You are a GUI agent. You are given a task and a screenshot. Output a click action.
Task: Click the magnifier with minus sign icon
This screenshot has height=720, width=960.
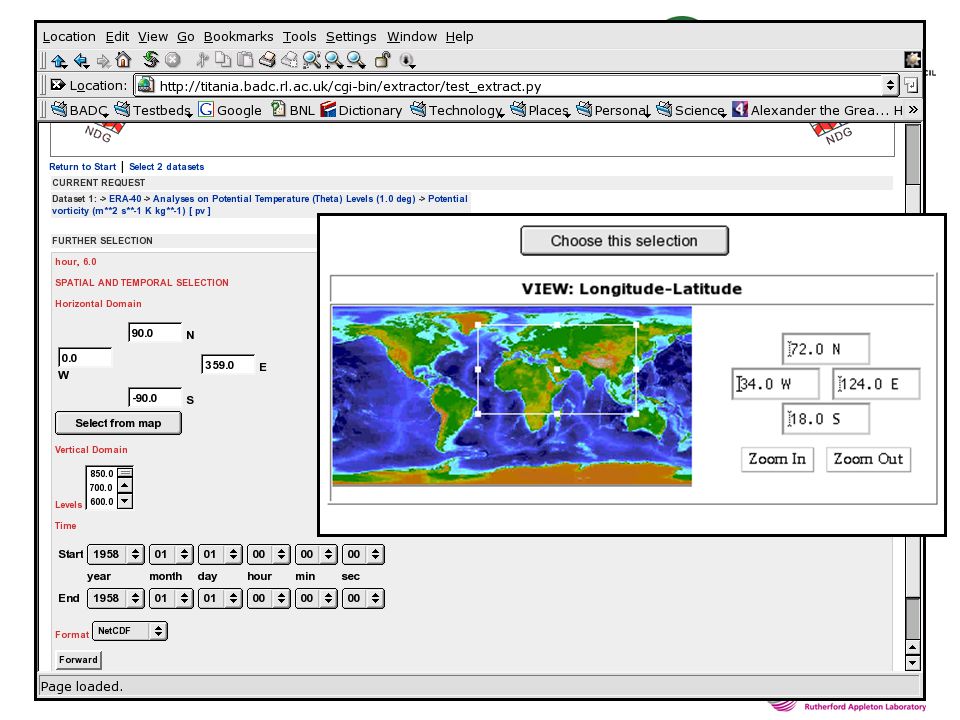click(356, 59)
